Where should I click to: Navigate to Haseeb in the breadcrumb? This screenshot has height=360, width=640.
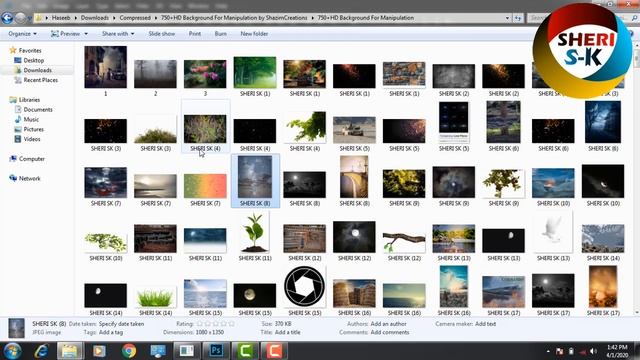point(61,18)
